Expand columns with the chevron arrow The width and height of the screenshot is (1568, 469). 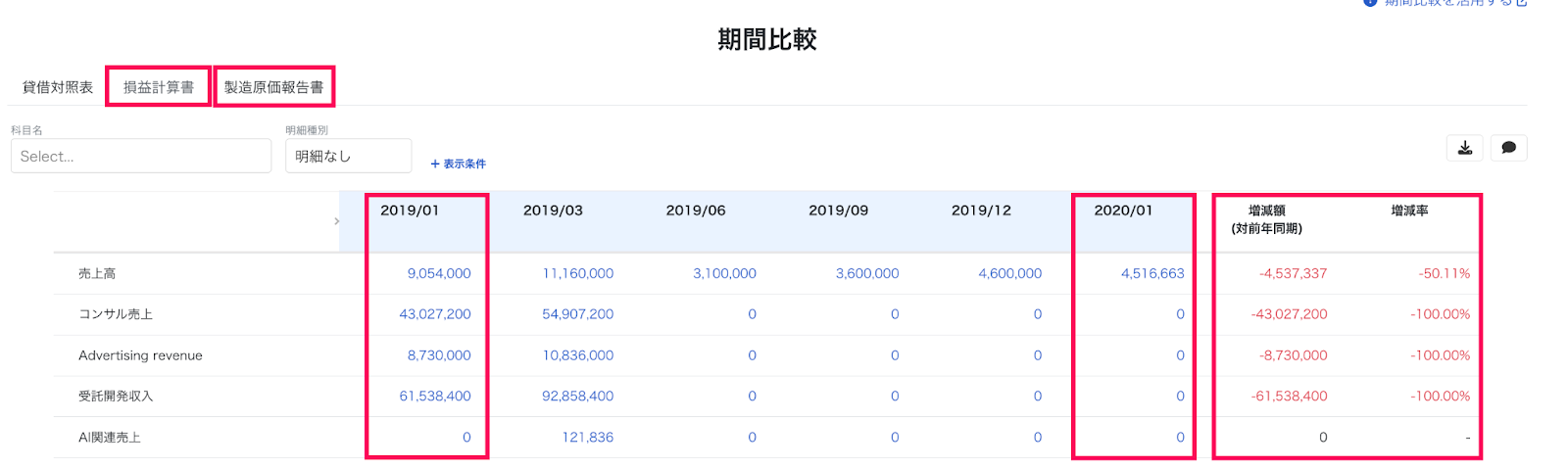[x=336, y=221]
